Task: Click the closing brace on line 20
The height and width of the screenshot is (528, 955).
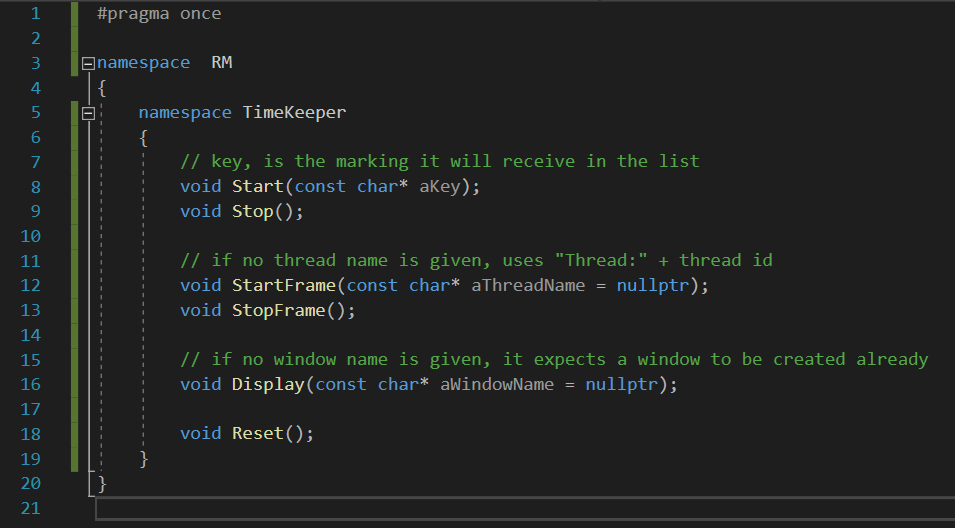Action: point(102,484)
